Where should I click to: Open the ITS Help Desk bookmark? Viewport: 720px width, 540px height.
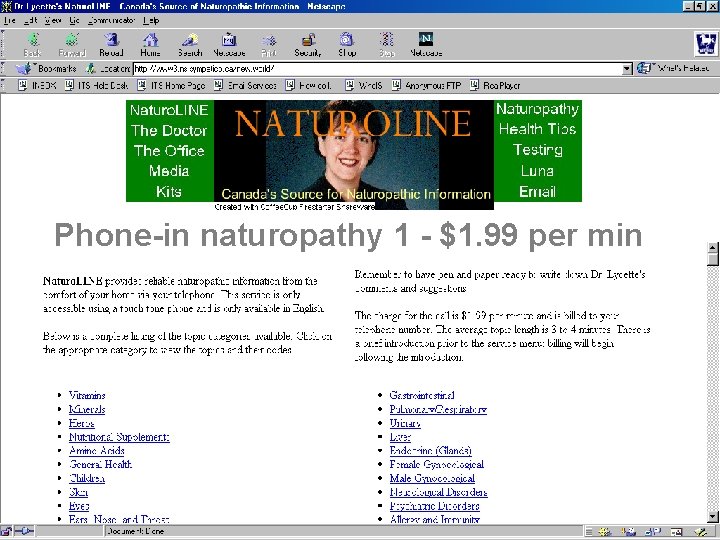(x=96, y=85)
